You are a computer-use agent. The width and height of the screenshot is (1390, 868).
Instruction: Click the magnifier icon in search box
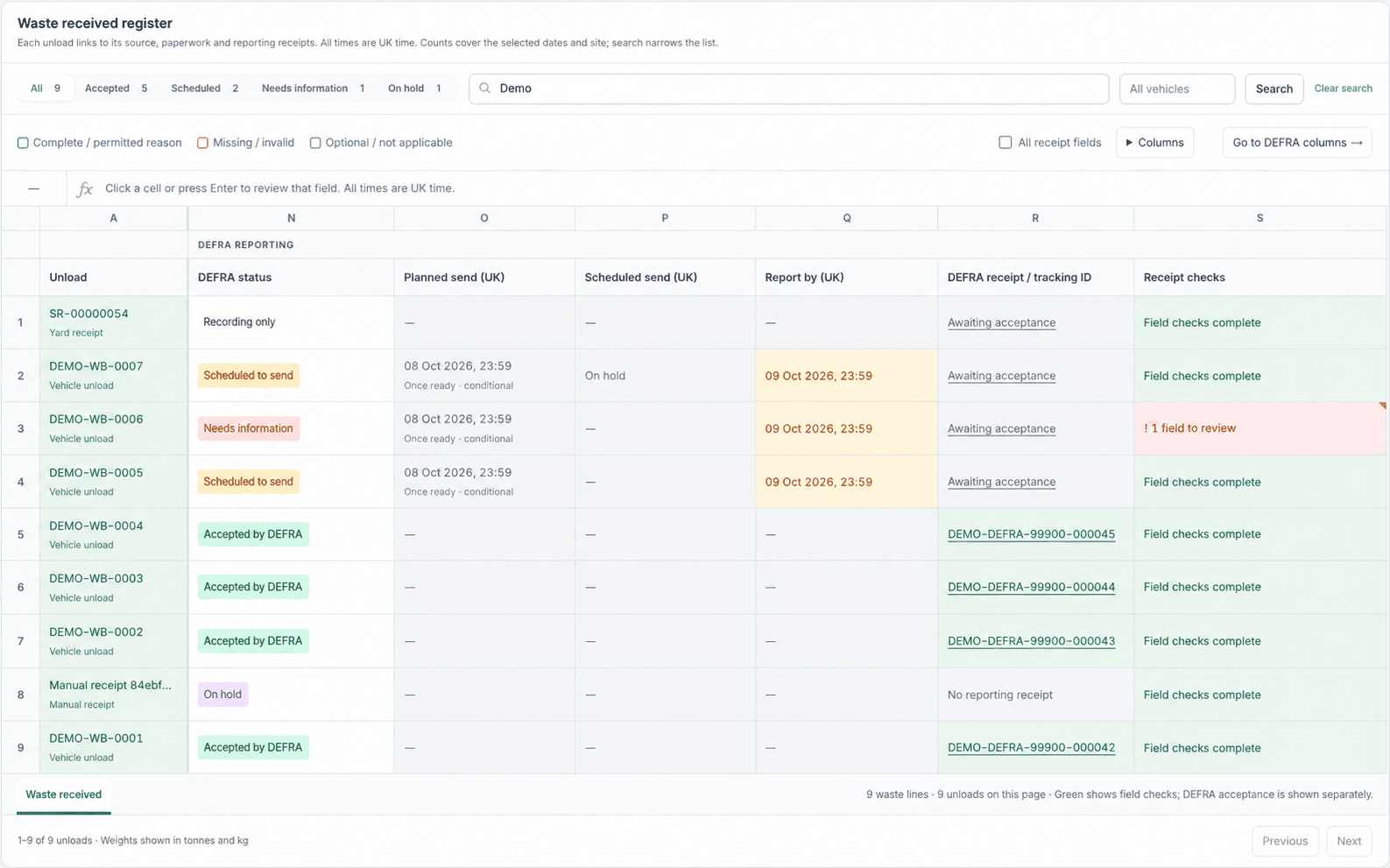(484, 88)
